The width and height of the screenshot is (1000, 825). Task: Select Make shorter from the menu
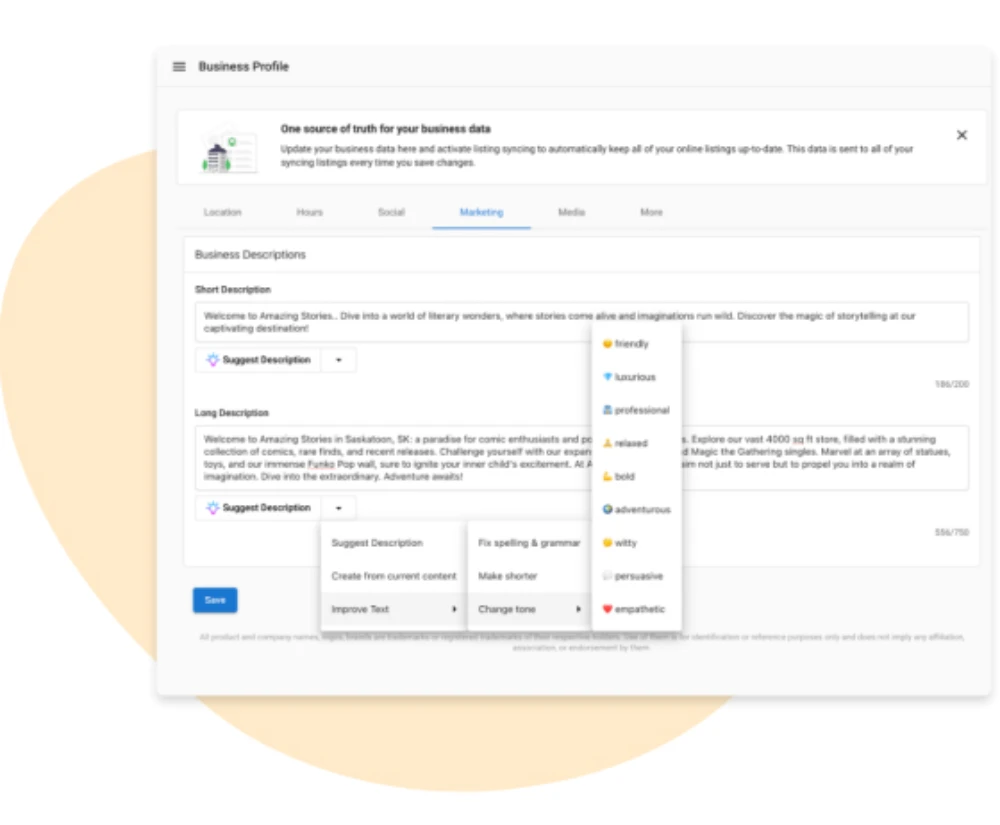click(x=508, y=576)
